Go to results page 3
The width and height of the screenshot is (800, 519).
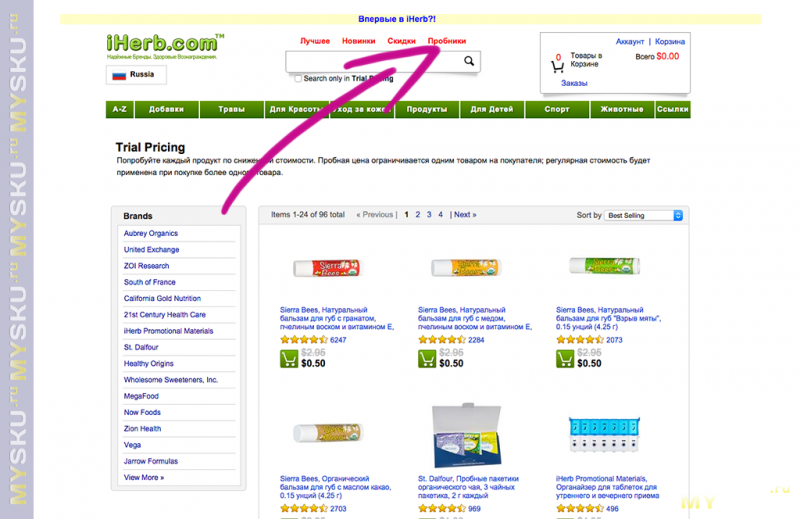point(429,215)
